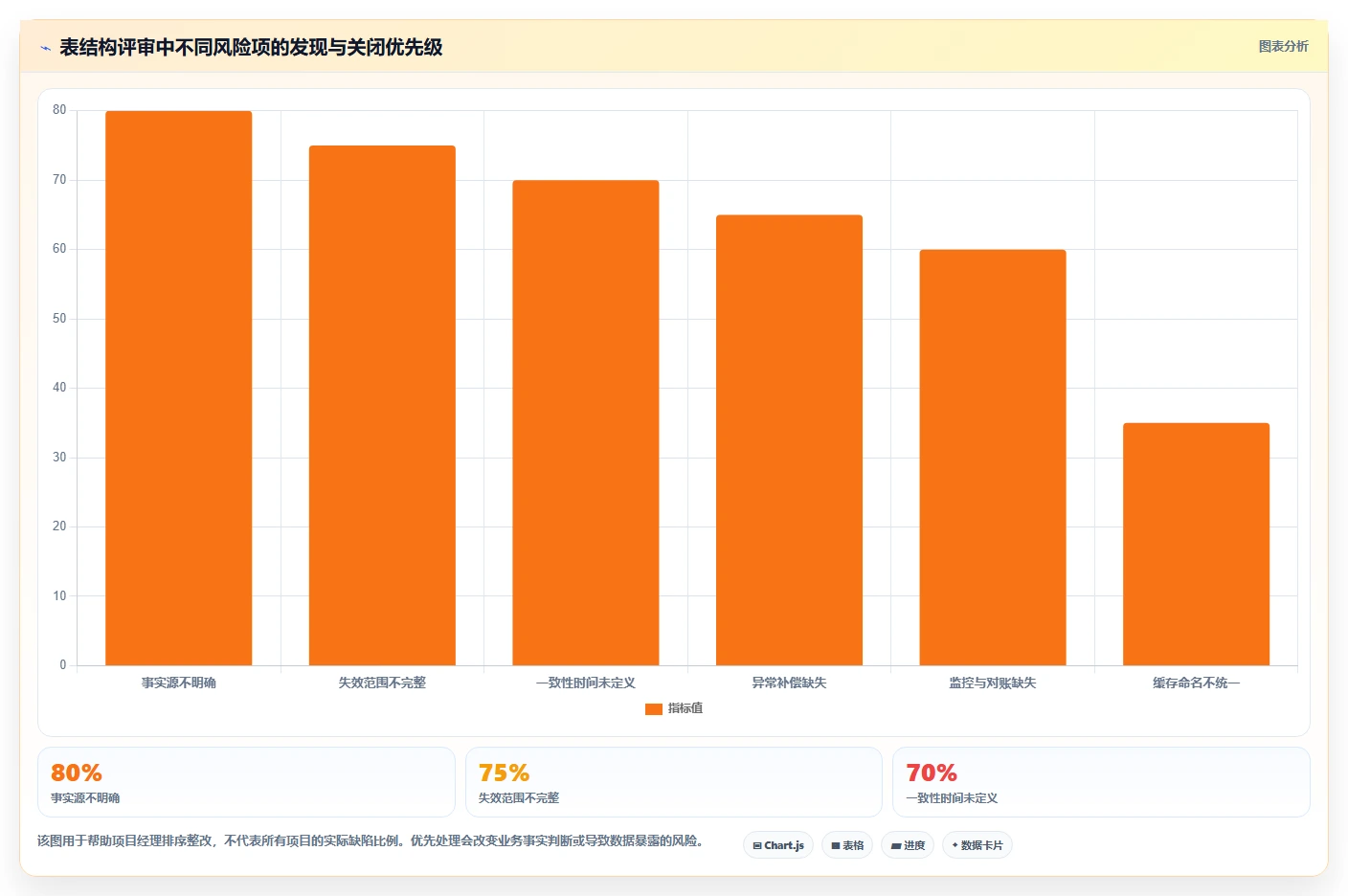Click the 监控与对账缺失 axis label
1348x896 pixels.
click(993, 683)
